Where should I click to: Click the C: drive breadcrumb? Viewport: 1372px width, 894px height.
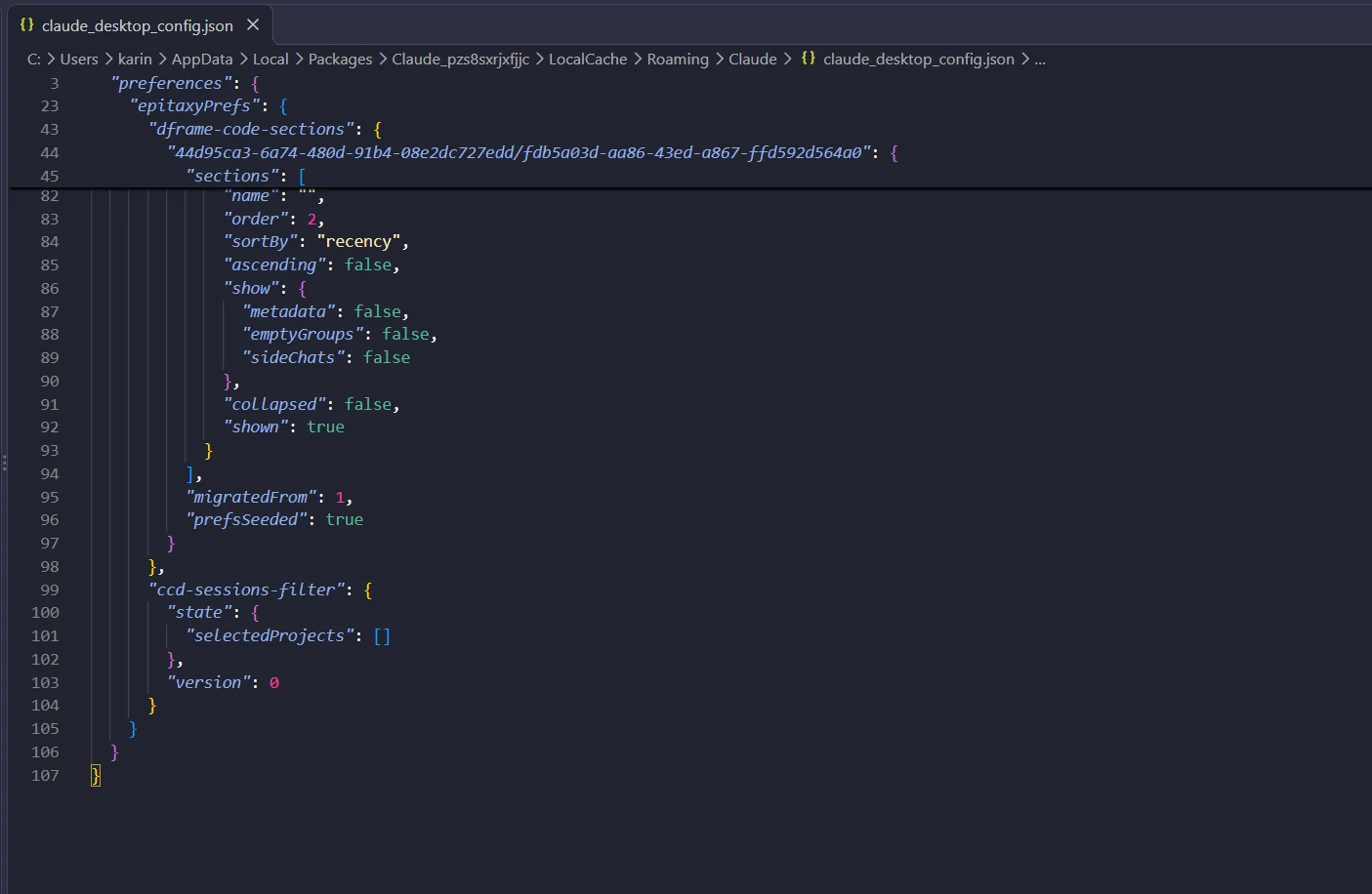33,59
